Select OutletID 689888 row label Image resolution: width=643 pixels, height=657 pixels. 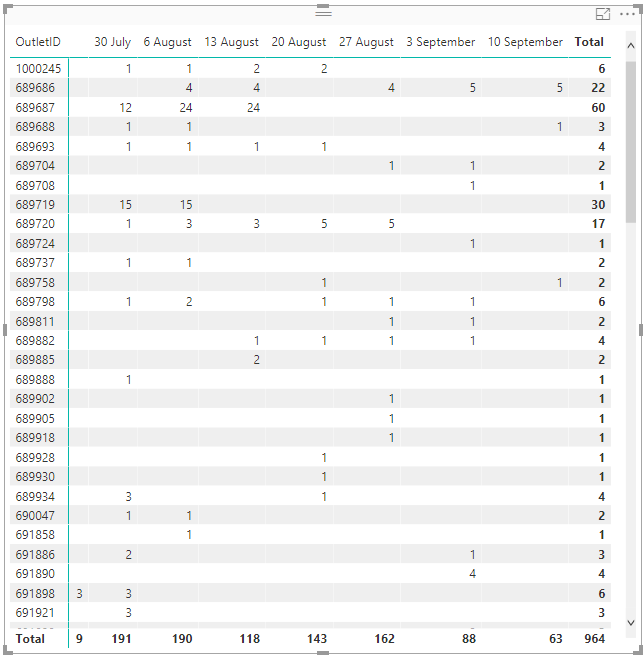(35, 380)
